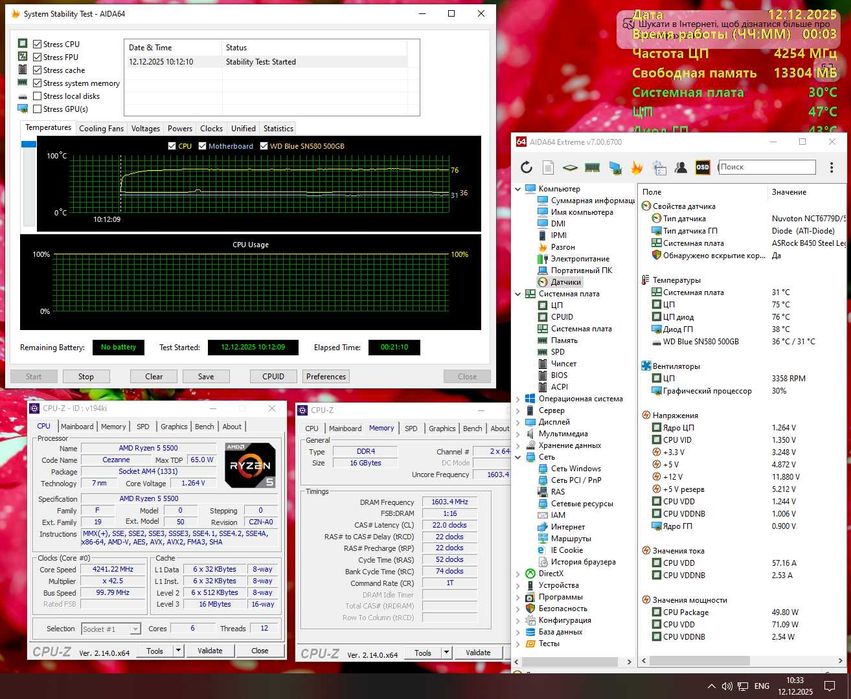This screenshot has width=851, height=699.
Task: Open Preferences in System Stability Test
Action: tap(326, 377)
